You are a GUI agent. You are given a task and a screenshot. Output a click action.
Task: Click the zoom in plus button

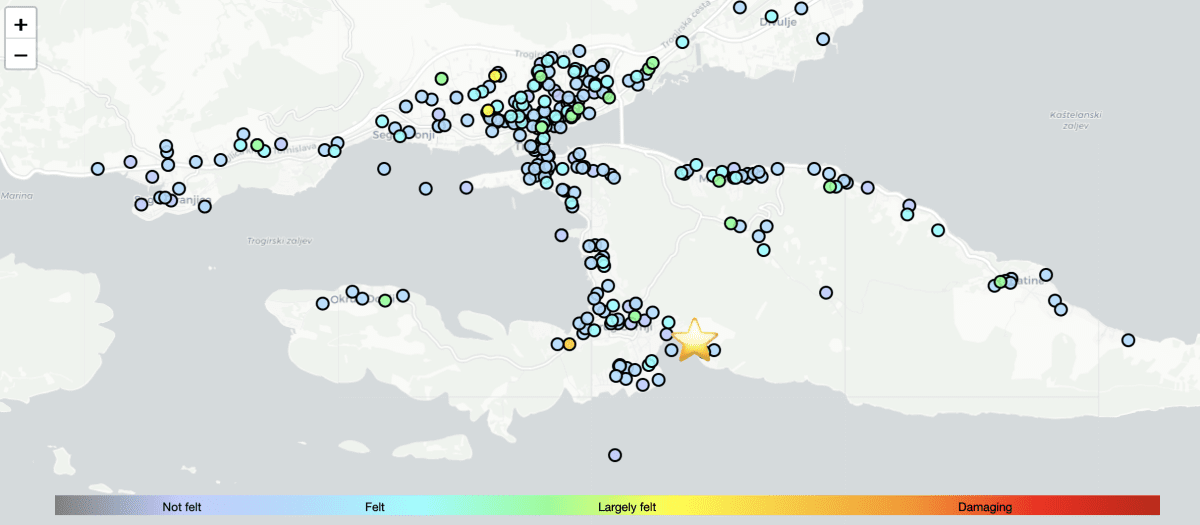[x=21, y=24]
